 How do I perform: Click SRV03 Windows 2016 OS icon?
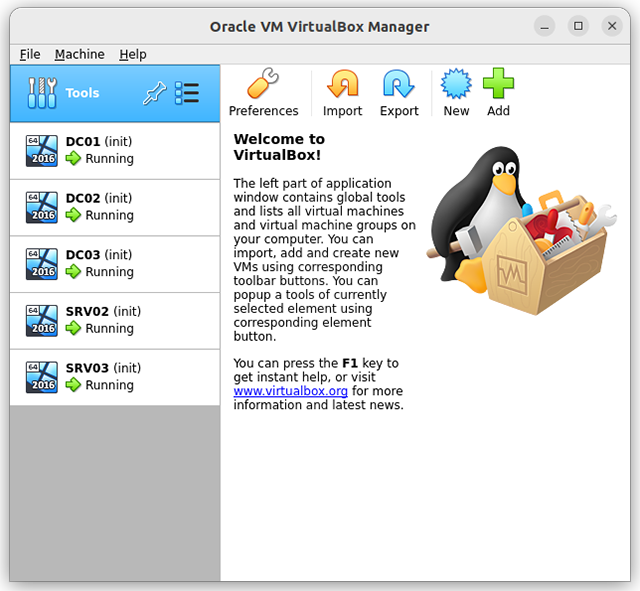click(42, 377)
